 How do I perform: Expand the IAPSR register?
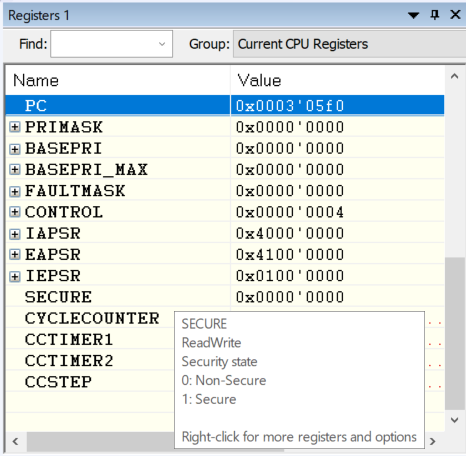pos(15,233)
